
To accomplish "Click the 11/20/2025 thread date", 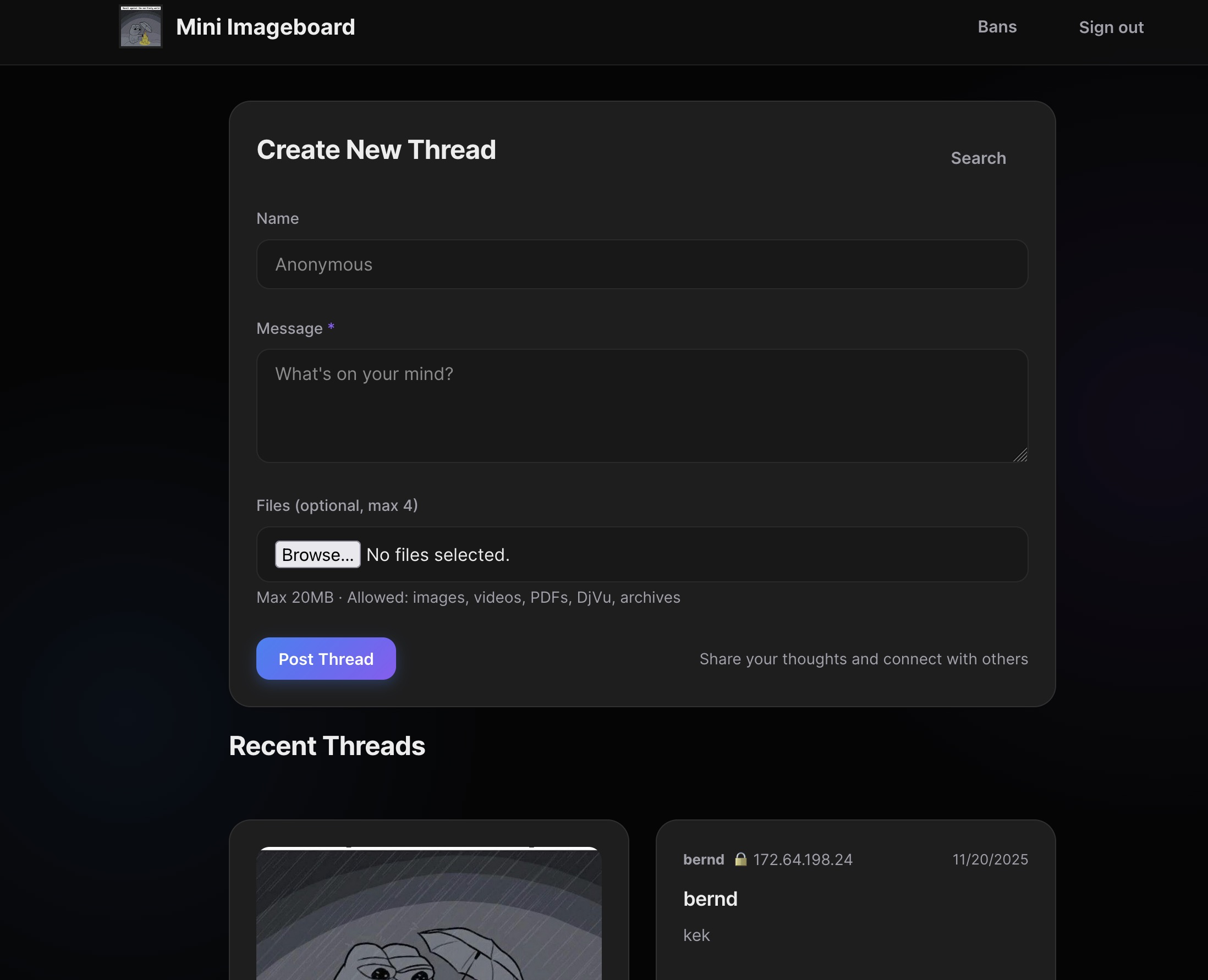I will [990, 859].
